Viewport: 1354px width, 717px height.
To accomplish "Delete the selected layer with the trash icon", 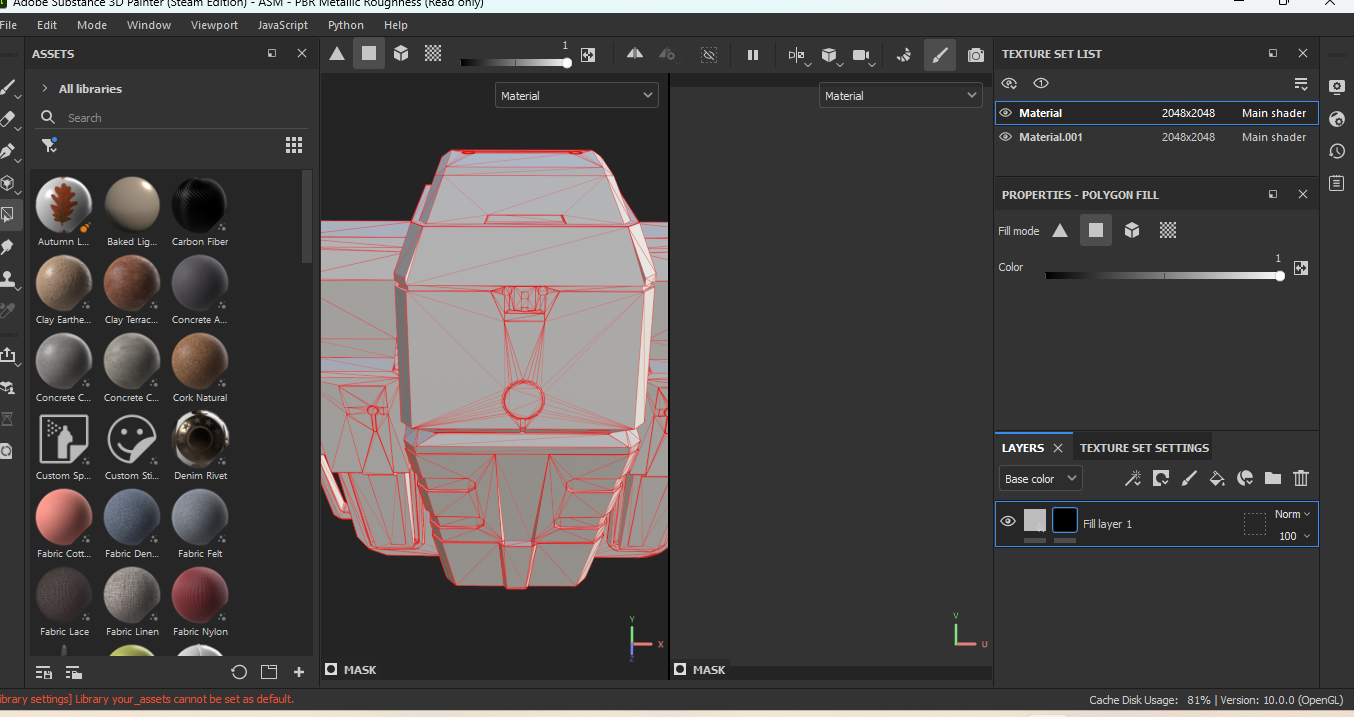I will pyautogui.click(x=1300, y=478).
